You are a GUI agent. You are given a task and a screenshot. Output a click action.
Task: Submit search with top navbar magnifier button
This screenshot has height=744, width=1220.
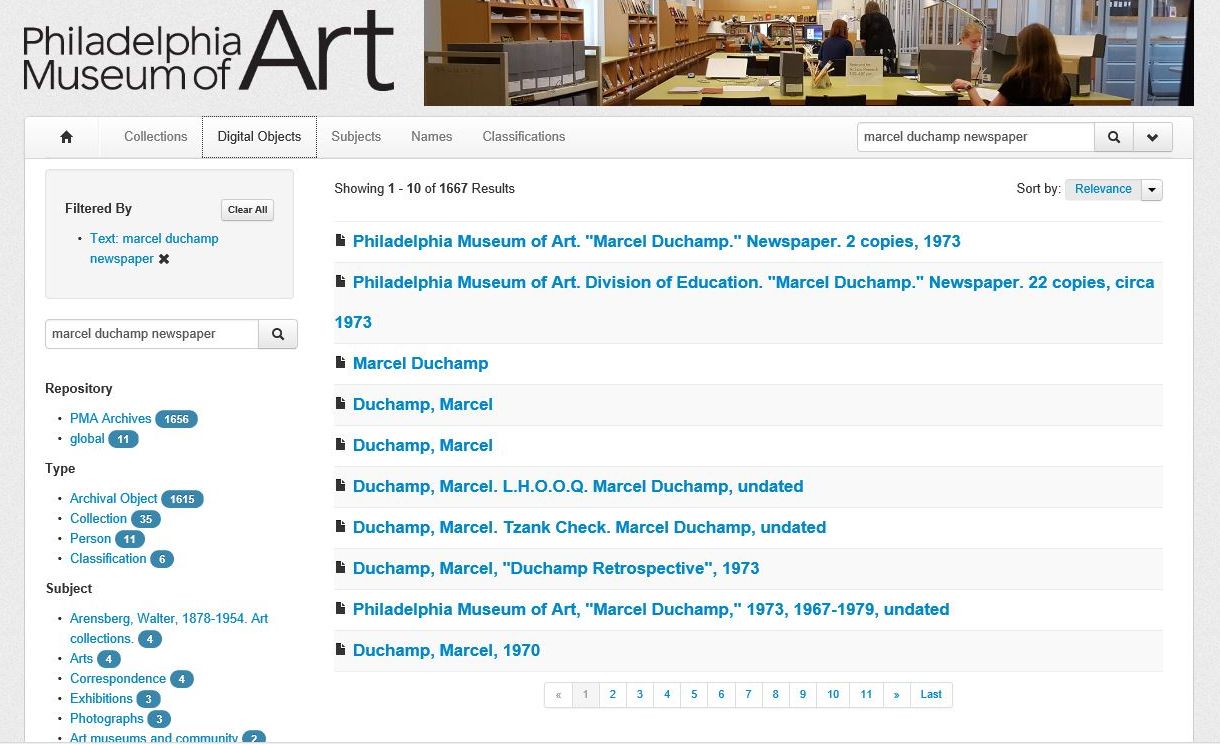(x=1114, y=137)
